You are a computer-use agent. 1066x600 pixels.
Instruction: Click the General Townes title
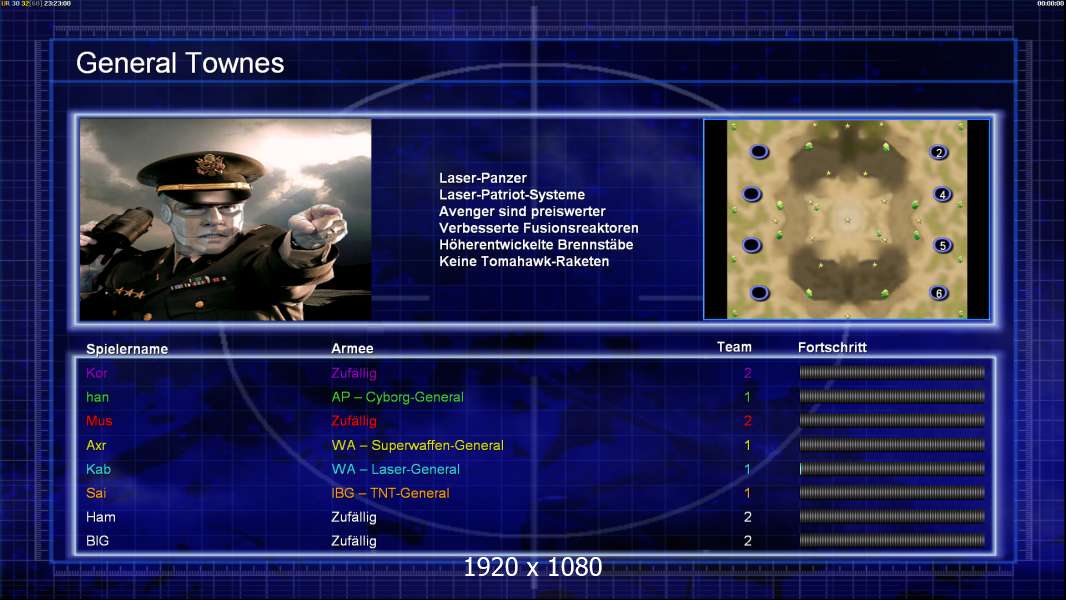(x=180, y=63)
